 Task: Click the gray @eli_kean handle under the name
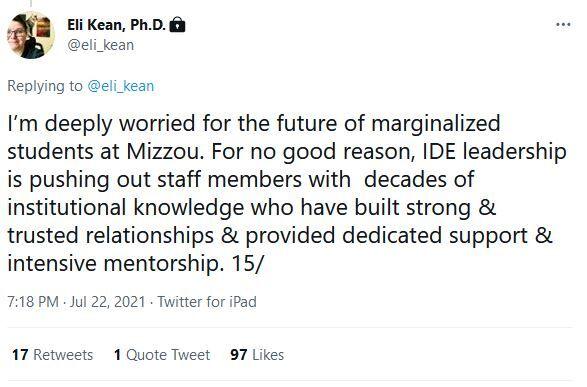(x=100, y=45)
